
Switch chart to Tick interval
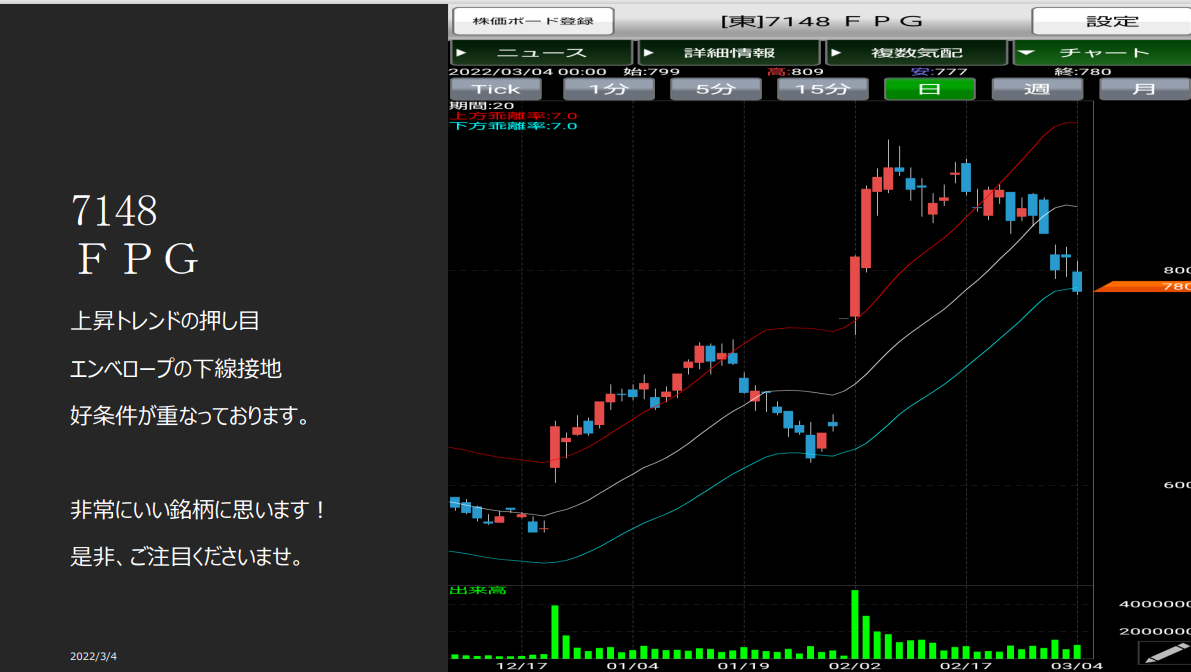pos(496,89)
